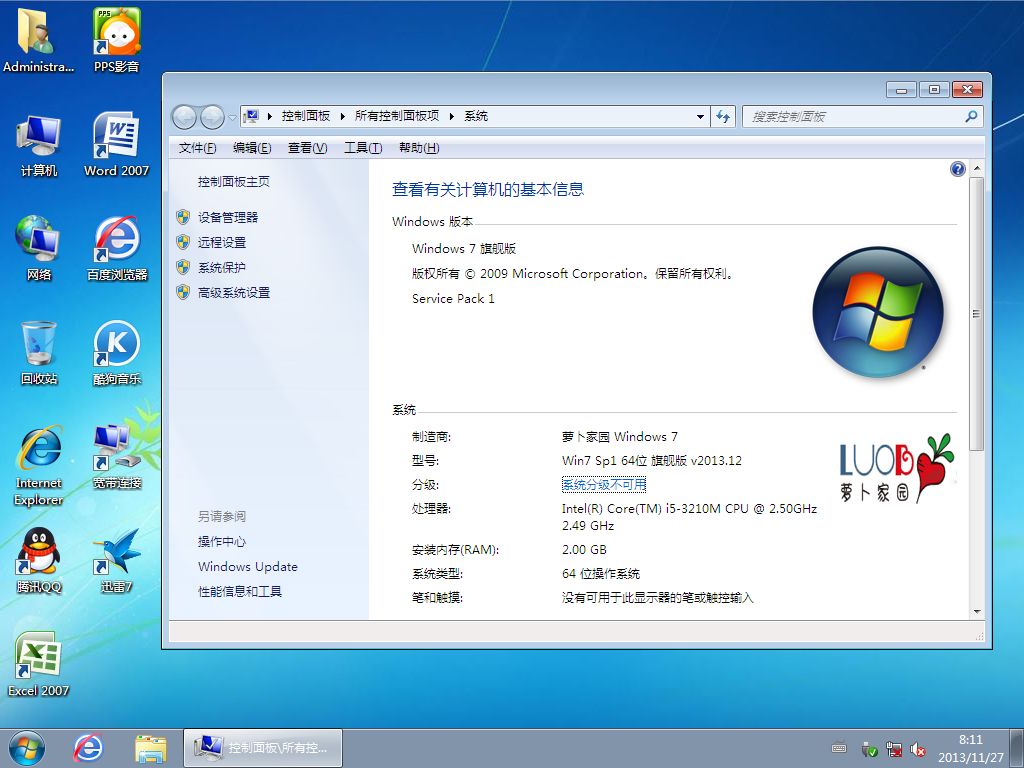Open Internet Explorer from the taskbar
The image size is (1024, 768).
pos(88,748)
